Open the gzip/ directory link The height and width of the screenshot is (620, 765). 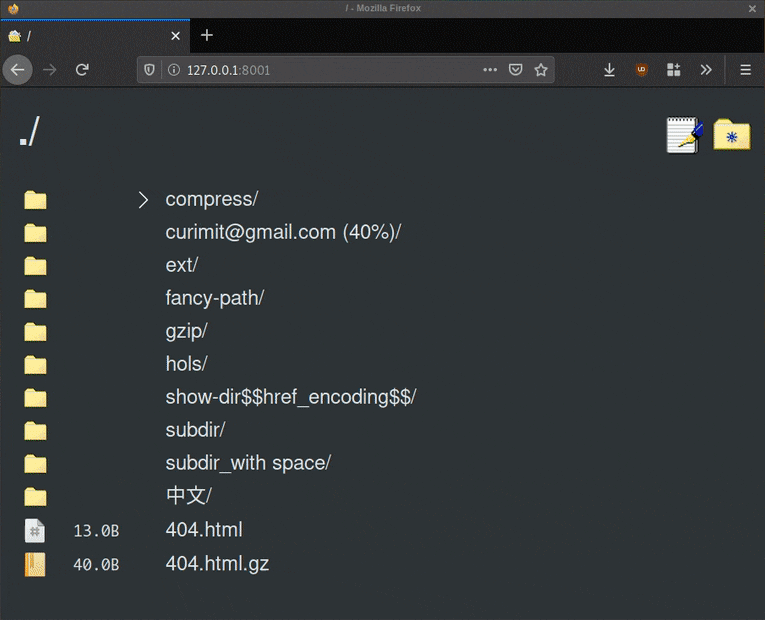click(186, 331)
